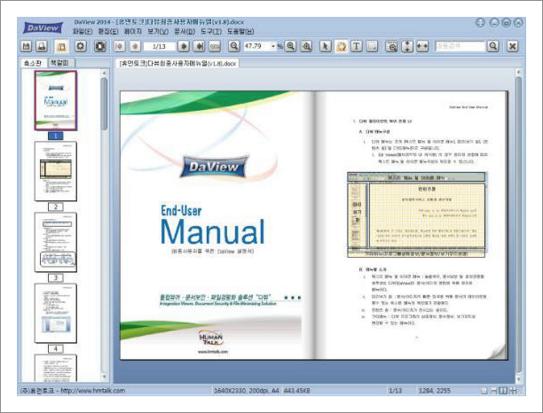Open the 파일(F) File menu

[x=83, y=32]
